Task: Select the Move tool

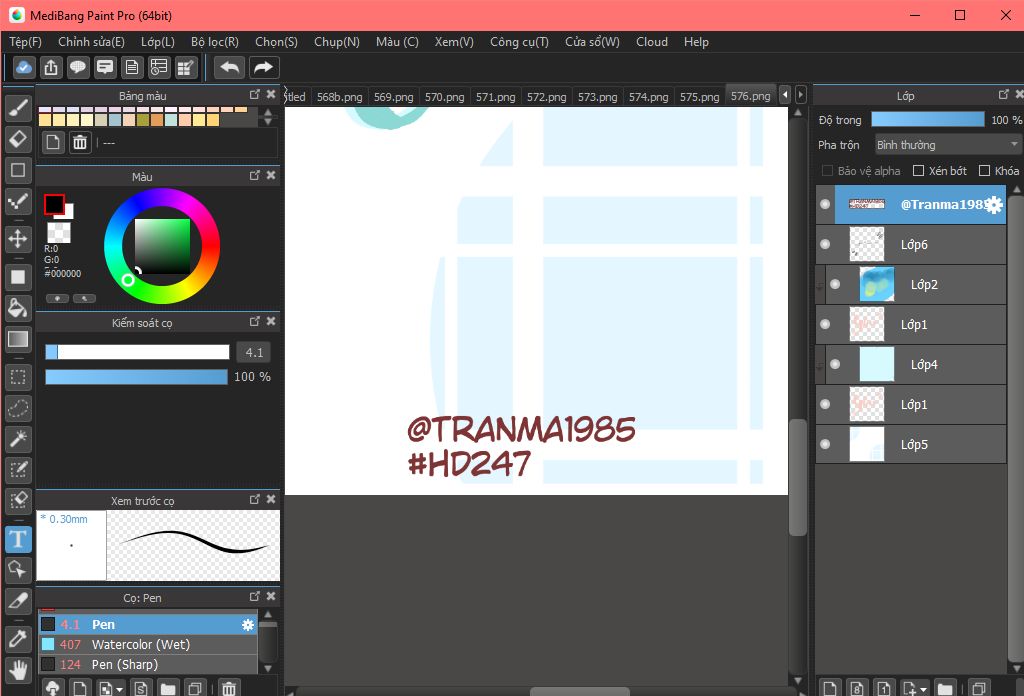Action: pyautogui.click(x=18, y=238)
